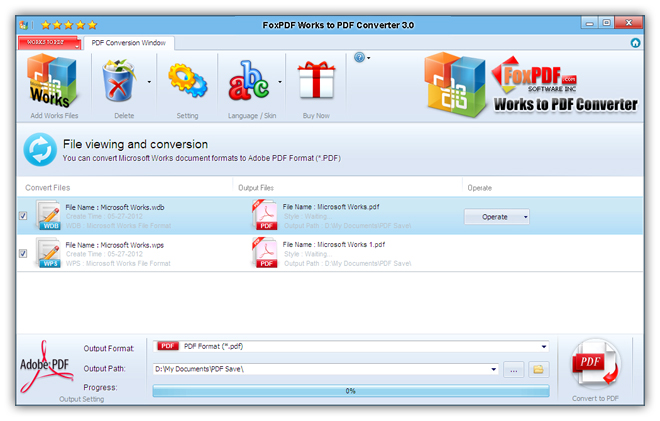Image resolution: width=660 pixels, height=421 pixels.
Task: Expand the Output Path dropdown arrow
Action: point(493,369)
